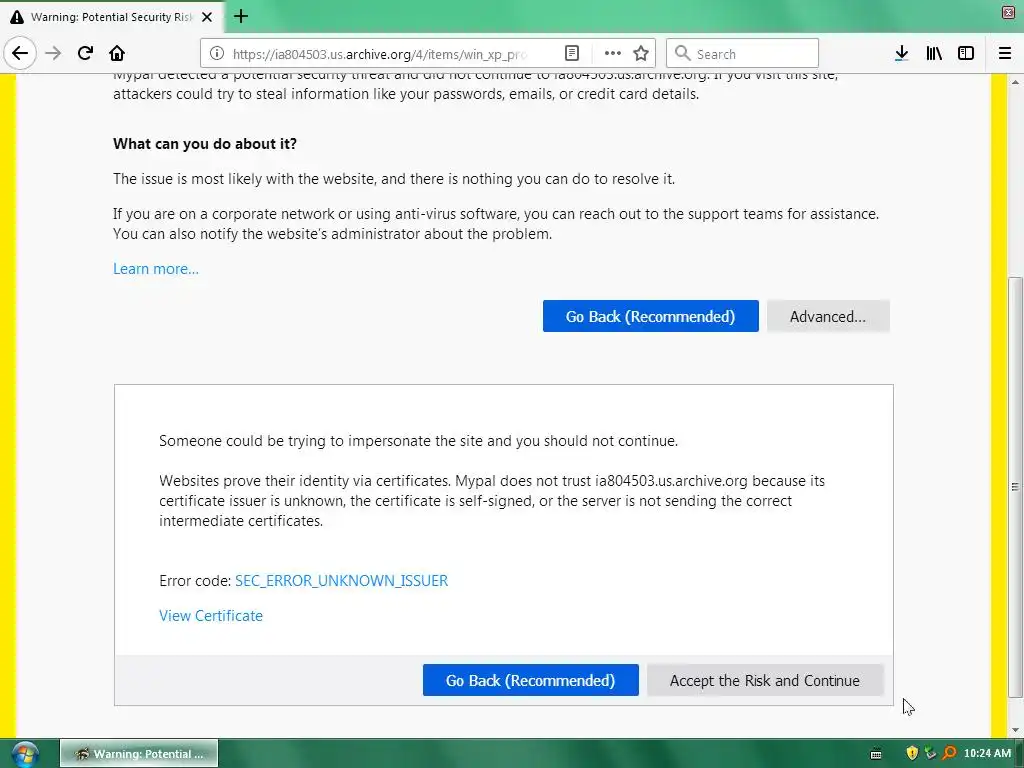
Task: Open the home page icon
Action: tap(117, 54)
